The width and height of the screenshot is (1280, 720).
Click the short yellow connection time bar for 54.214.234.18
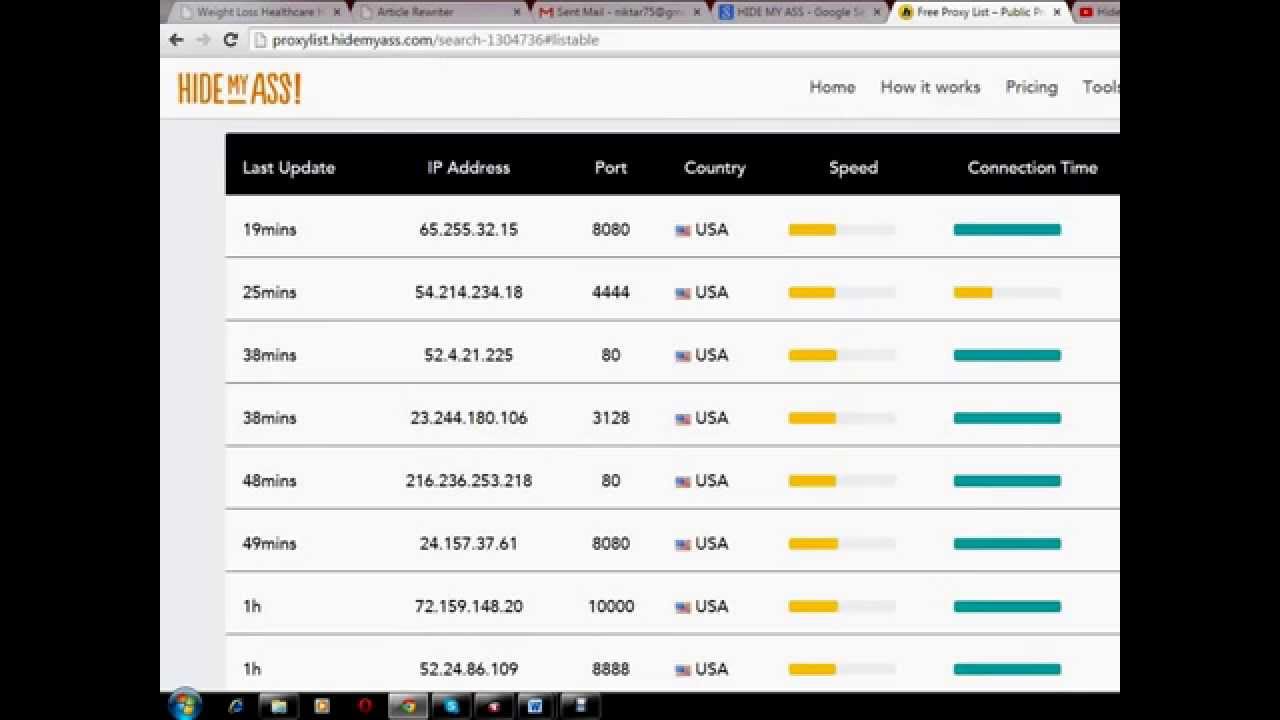point(973,293)
